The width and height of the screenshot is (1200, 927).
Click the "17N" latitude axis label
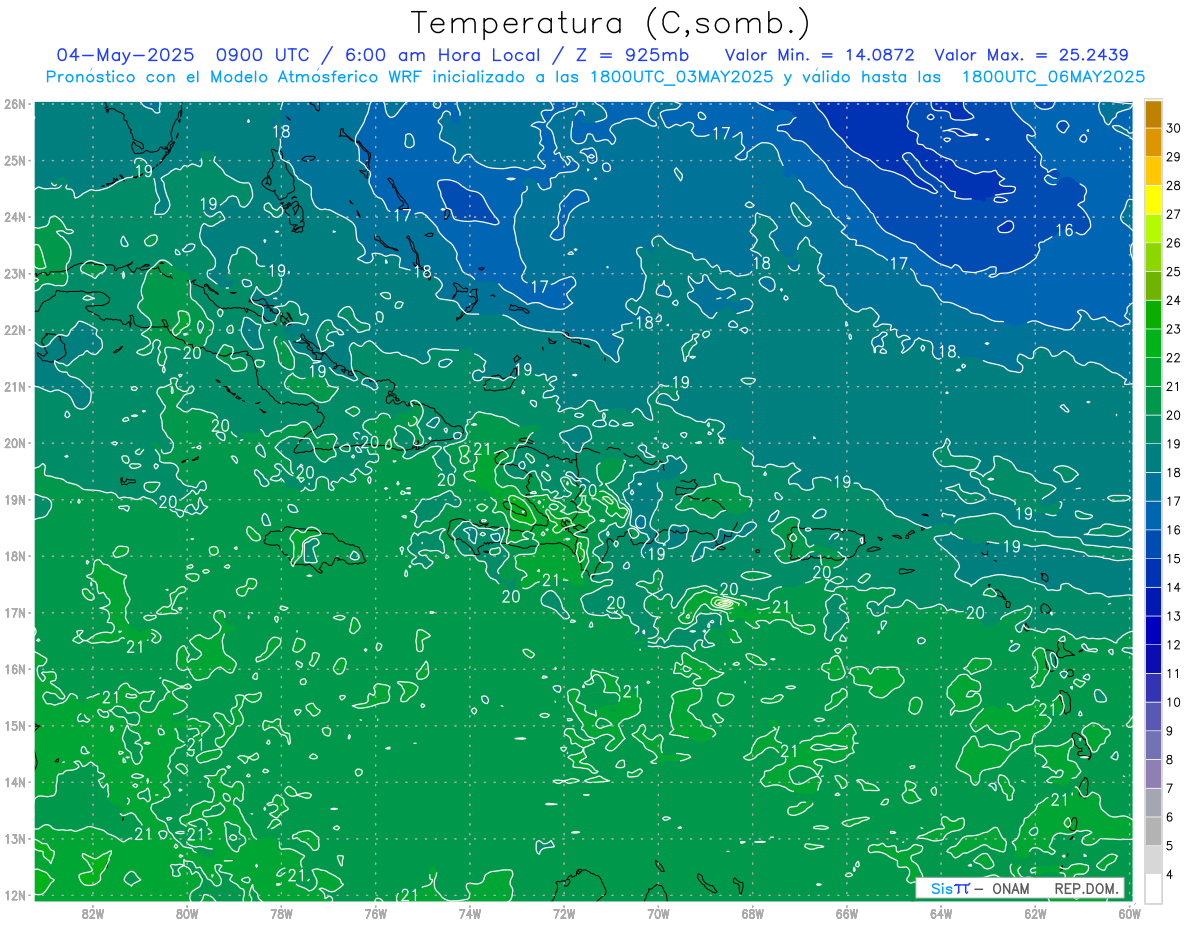(15, 612)
